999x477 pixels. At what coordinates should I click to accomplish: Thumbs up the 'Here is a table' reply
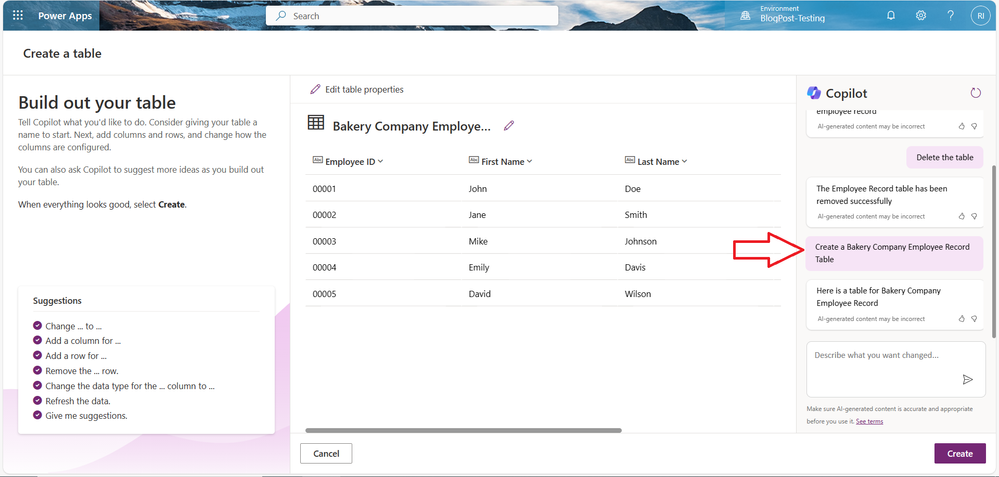pyautogui.click(x=962, y=318)
